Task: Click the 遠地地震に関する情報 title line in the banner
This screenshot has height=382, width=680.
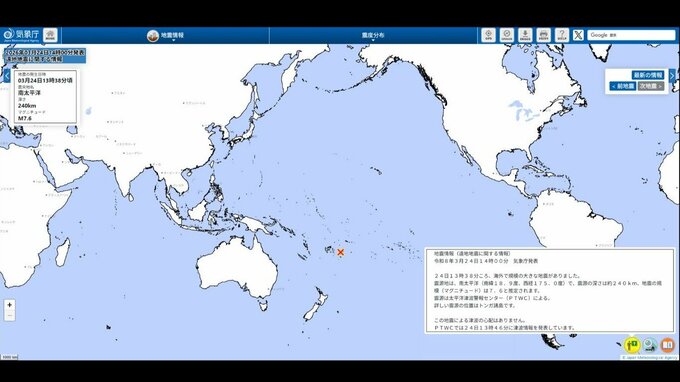Action: [x=33, y=59]
